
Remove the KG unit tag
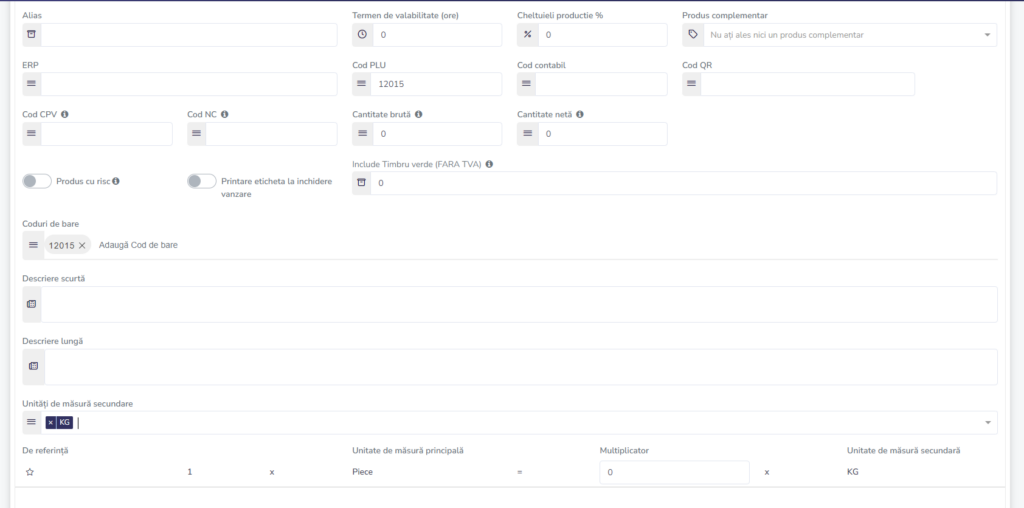tap(51, 422)
